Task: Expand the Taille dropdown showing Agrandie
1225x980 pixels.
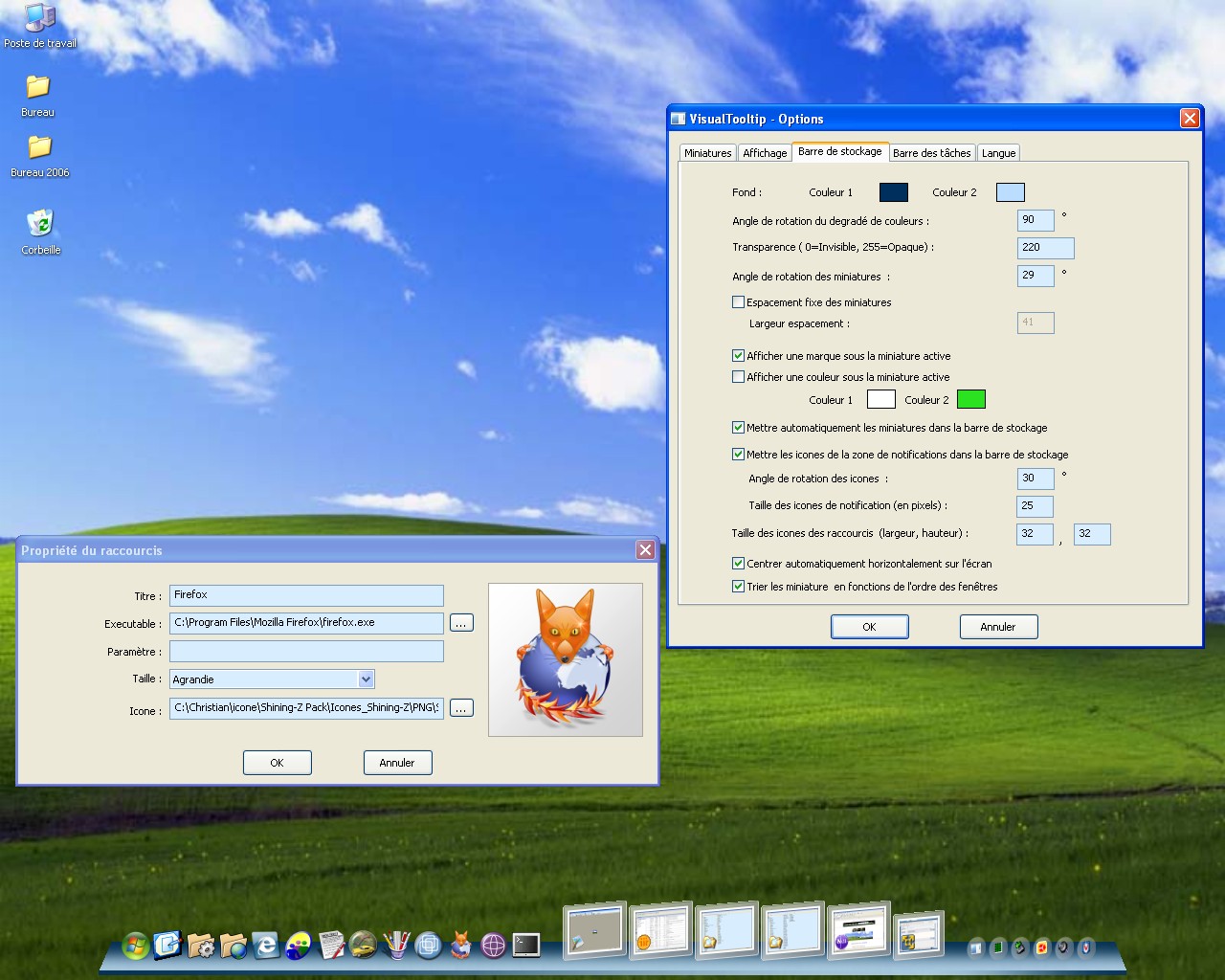Action: tap(366, 679)
